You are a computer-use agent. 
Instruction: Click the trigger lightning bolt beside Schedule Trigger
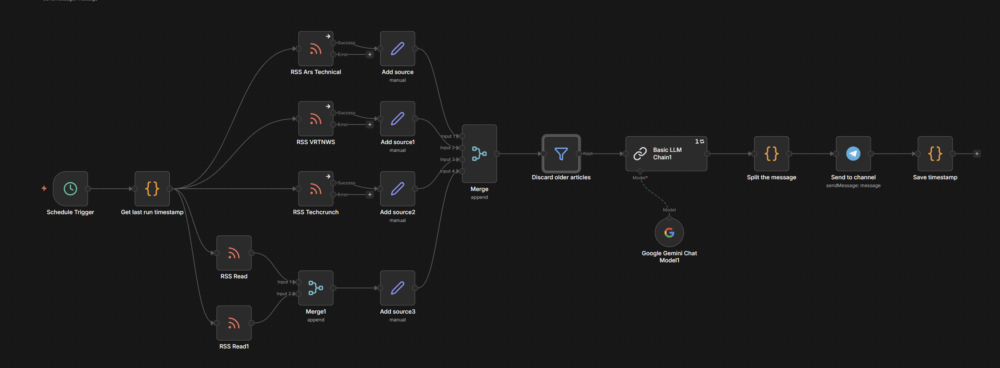click(x=44, y=189)
